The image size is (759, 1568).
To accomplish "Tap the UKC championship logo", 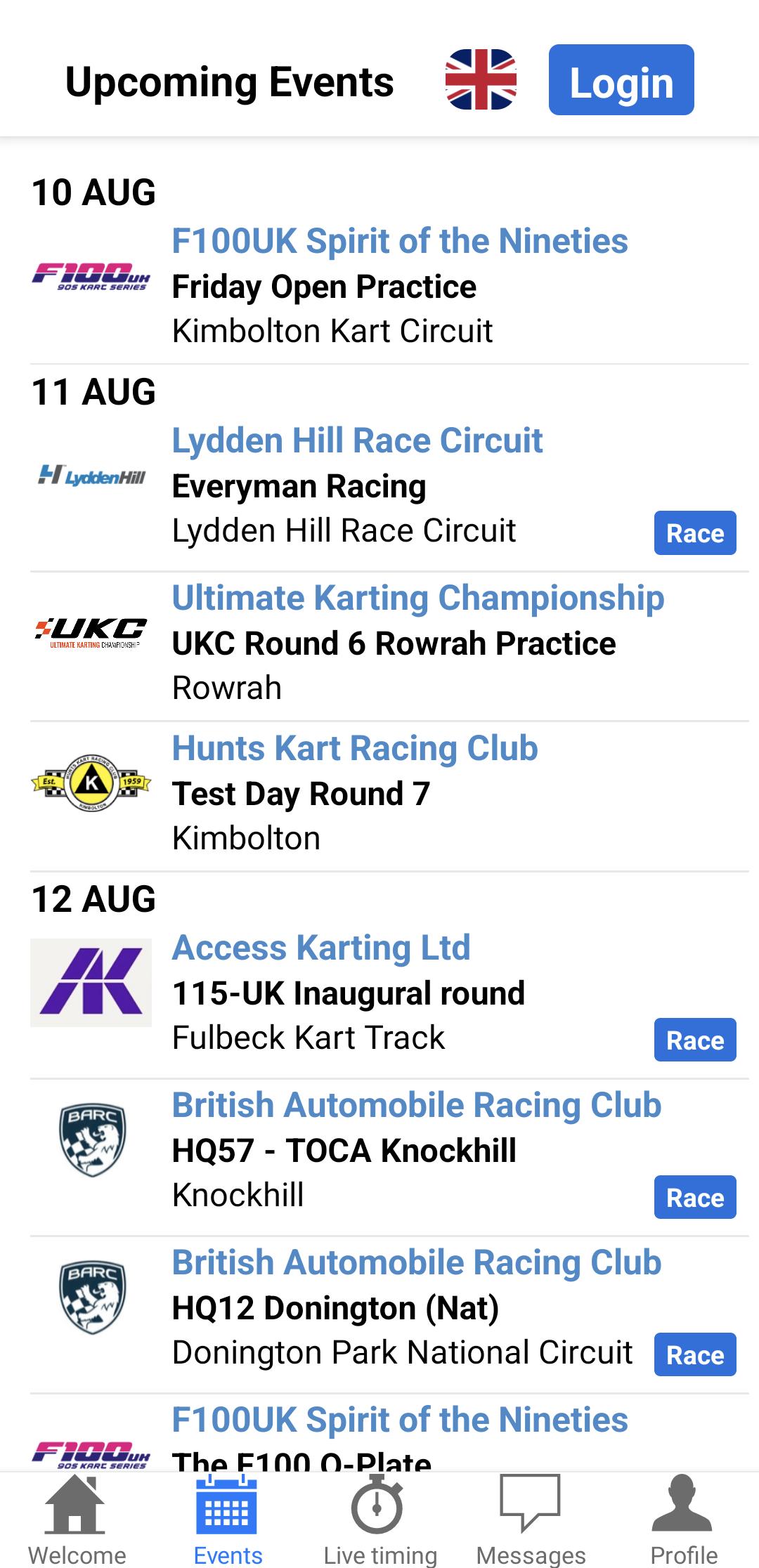I will click(91, 631).
